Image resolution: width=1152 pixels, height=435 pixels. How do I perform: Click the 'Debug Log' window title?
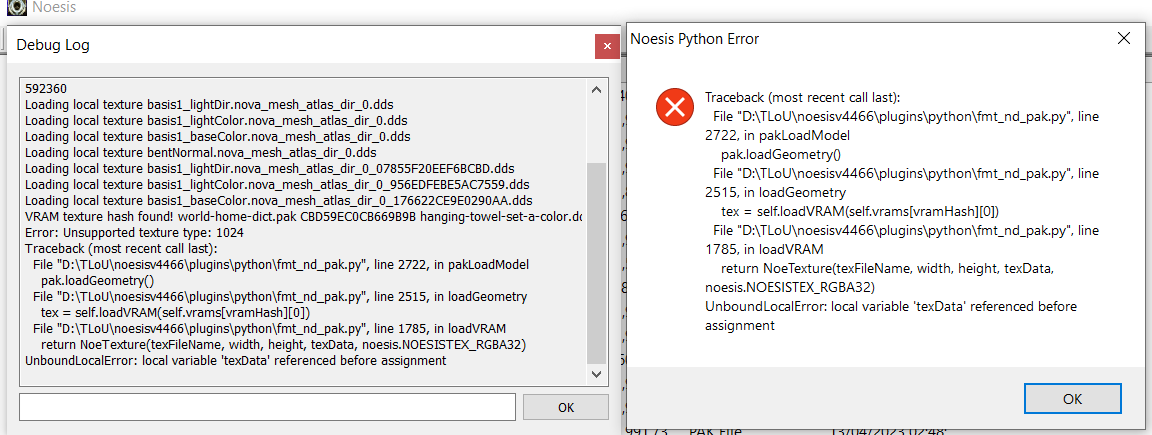coord(53,46)
